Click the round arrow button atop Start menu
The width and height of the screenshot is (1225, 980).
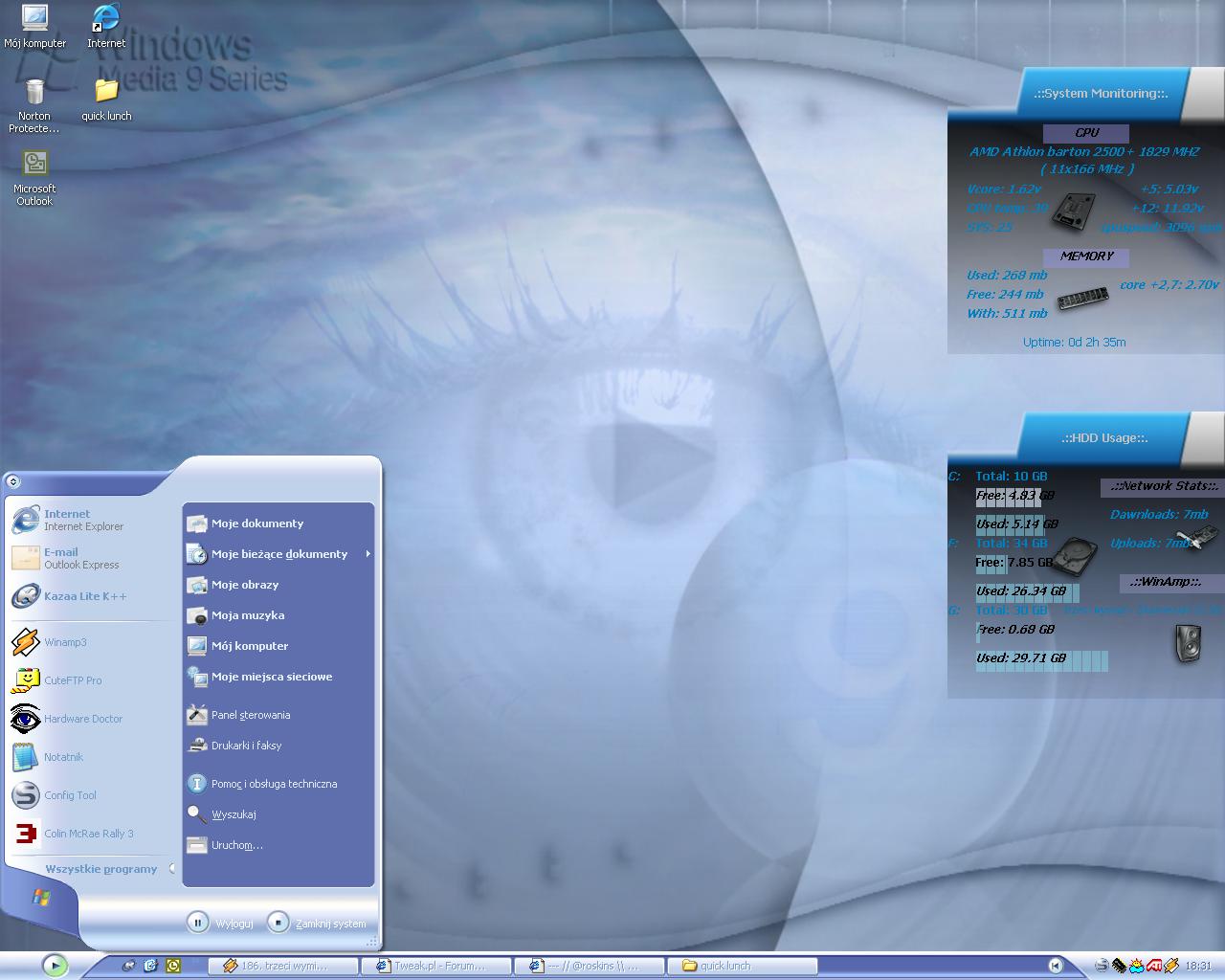coord(12,481)
